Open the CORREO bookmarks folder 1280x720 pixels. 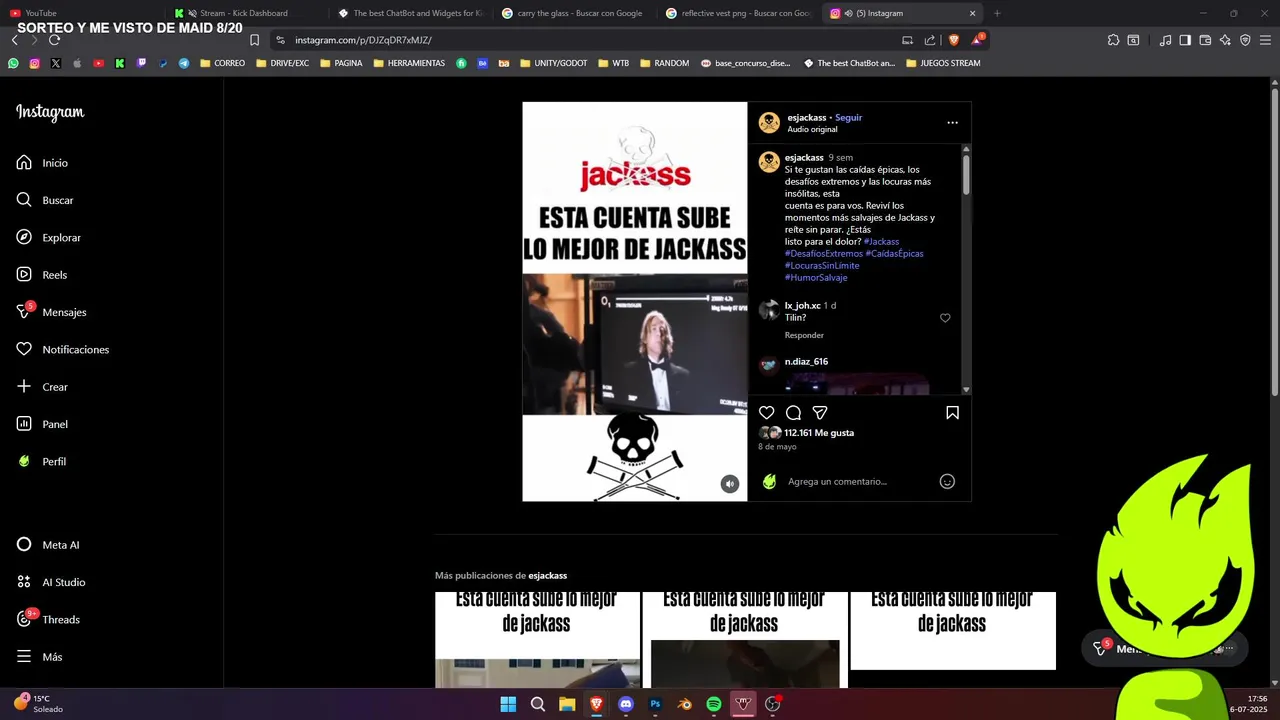pyautogui.click(x=222, y=63)
